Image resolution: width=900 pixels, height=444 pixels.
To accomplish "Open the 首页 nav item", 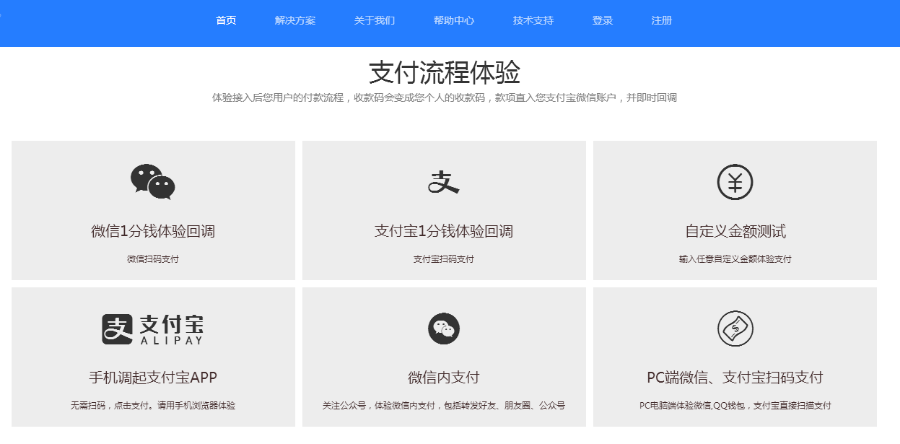I will pyautogui.click(x=226, y=21).
